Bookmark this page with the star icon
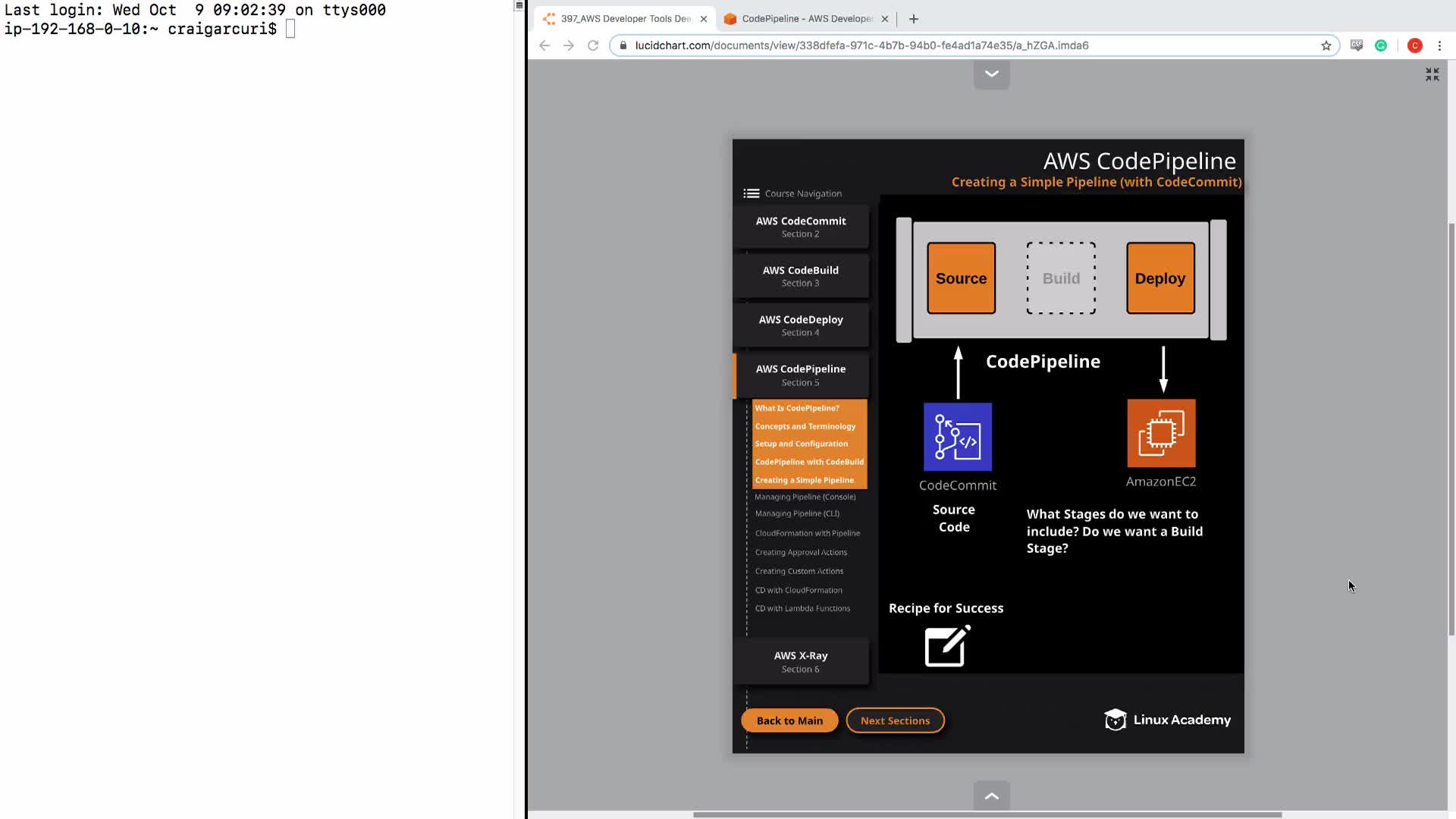Image resolution: width=1456 pixels, height=819 pixels. 1326,45
